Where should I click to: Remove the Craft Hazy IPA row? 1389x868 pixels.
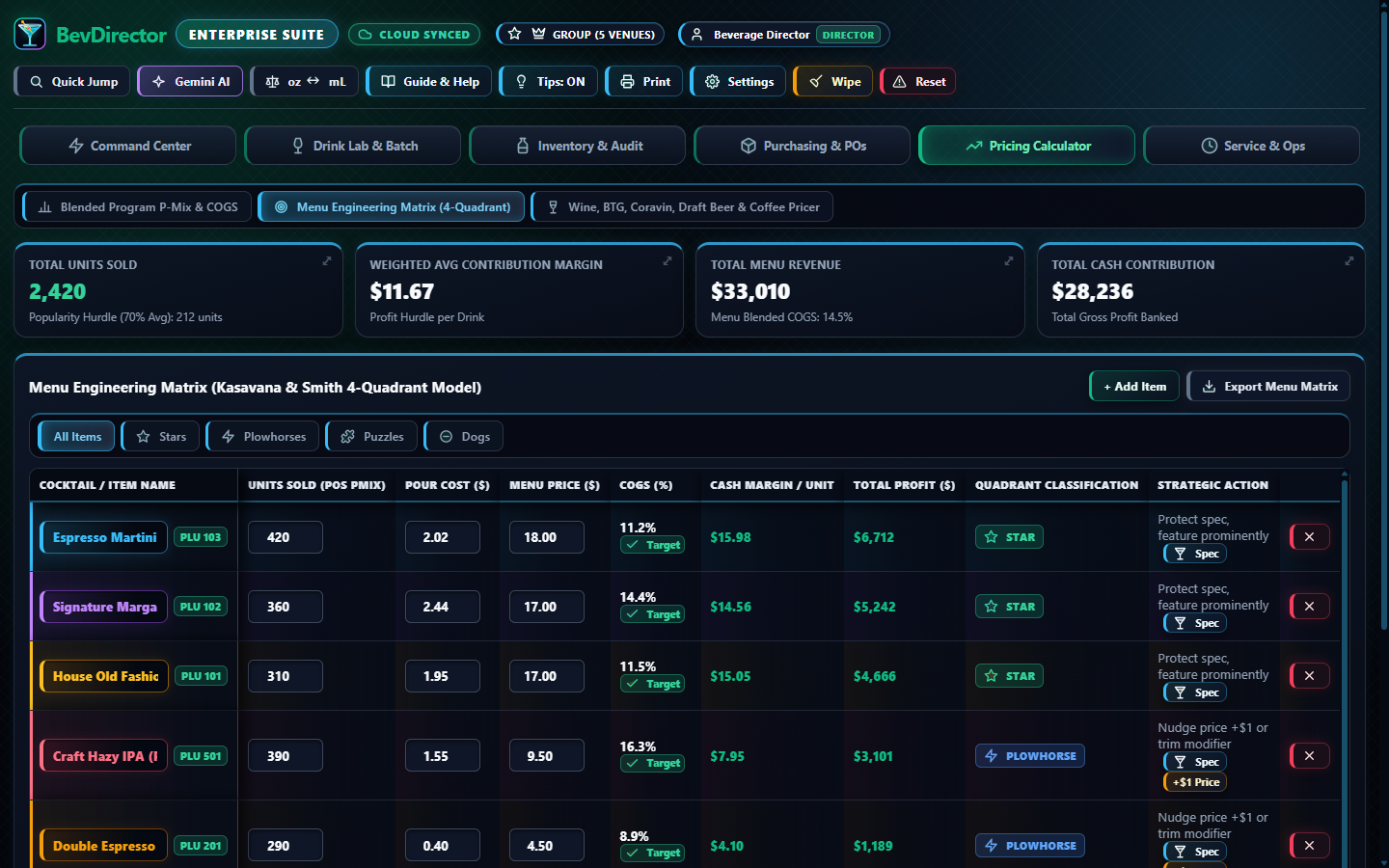1309,756
